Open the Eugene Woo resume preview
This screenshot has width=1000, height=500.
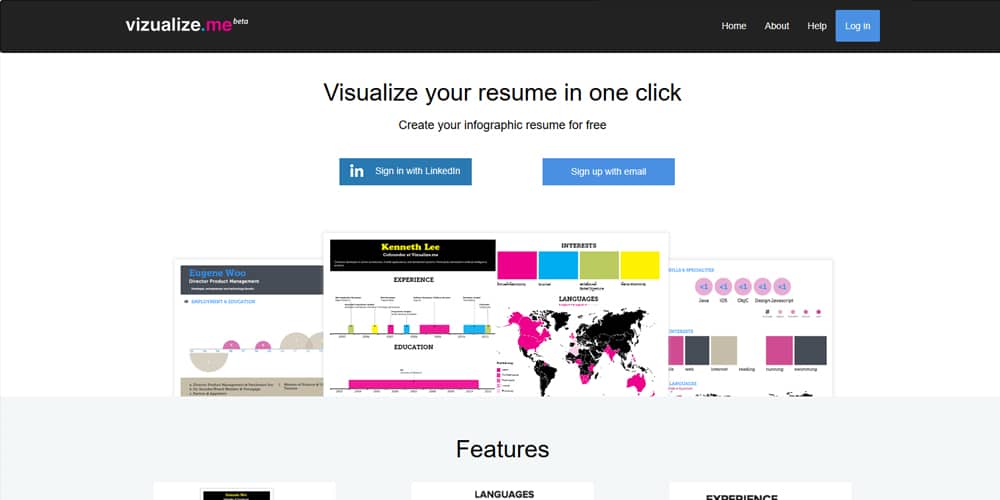(x=249, y=328)
